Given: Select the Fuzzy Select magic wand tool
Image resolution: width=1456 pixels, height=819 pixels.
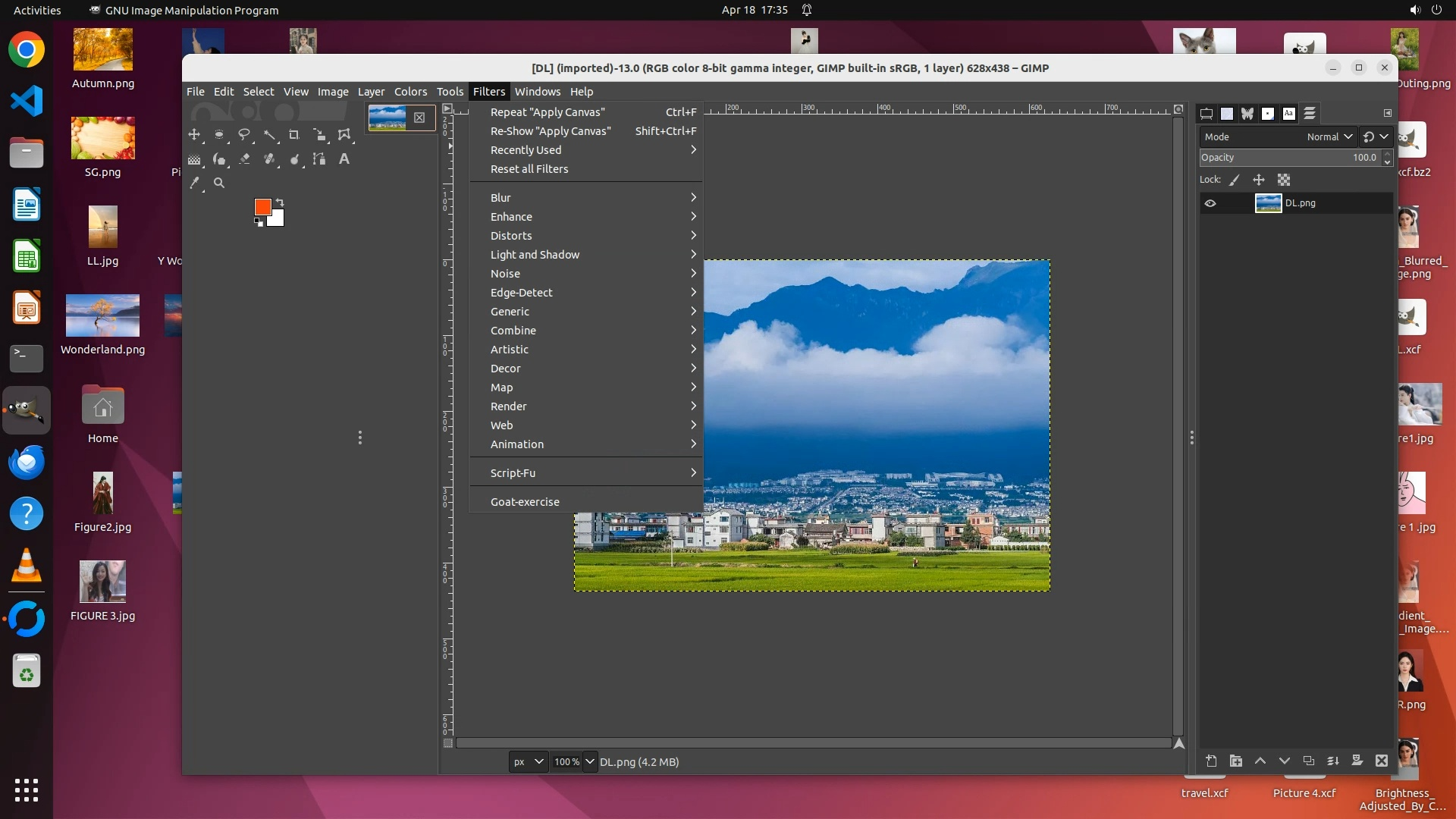Looking at the screenshot, I should (269, 135).
